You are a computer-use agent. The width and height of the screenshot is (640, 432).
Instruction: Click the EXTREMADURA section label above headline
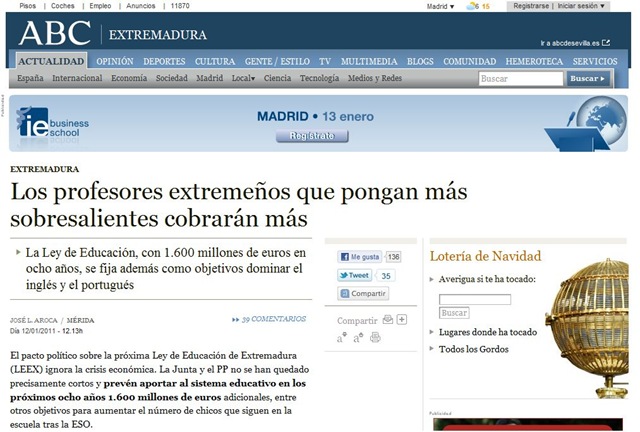[44, 169]
